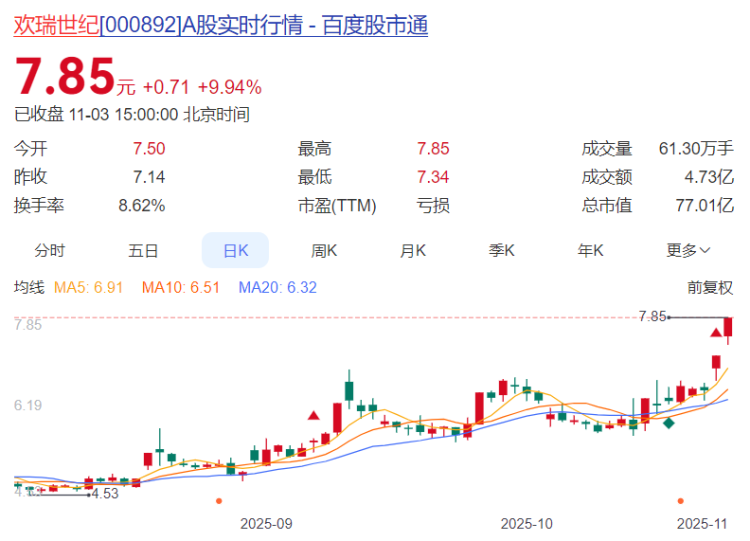Click the red up-triangle marker near September peak
The width and height of the screenshot is (750, 541).
coord(313,416)
